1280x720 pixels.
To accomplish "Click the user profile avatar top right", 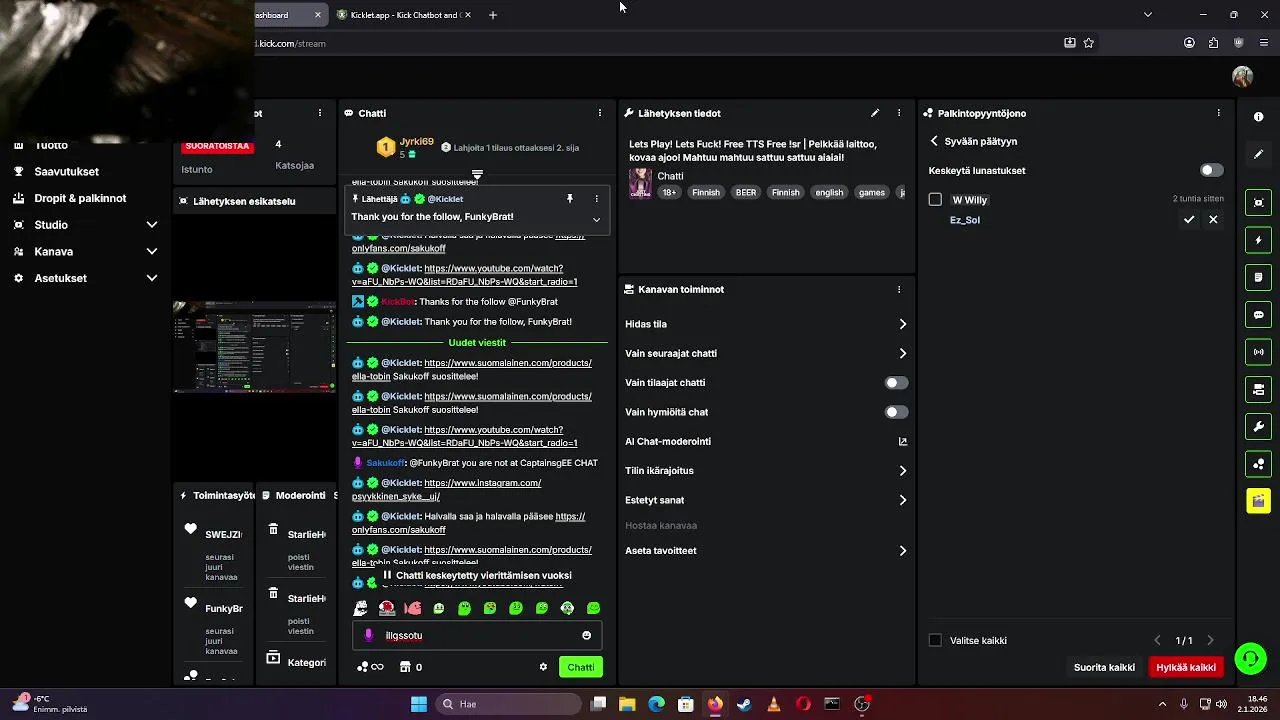I will pyautogui.click(x=1242, y=76).
